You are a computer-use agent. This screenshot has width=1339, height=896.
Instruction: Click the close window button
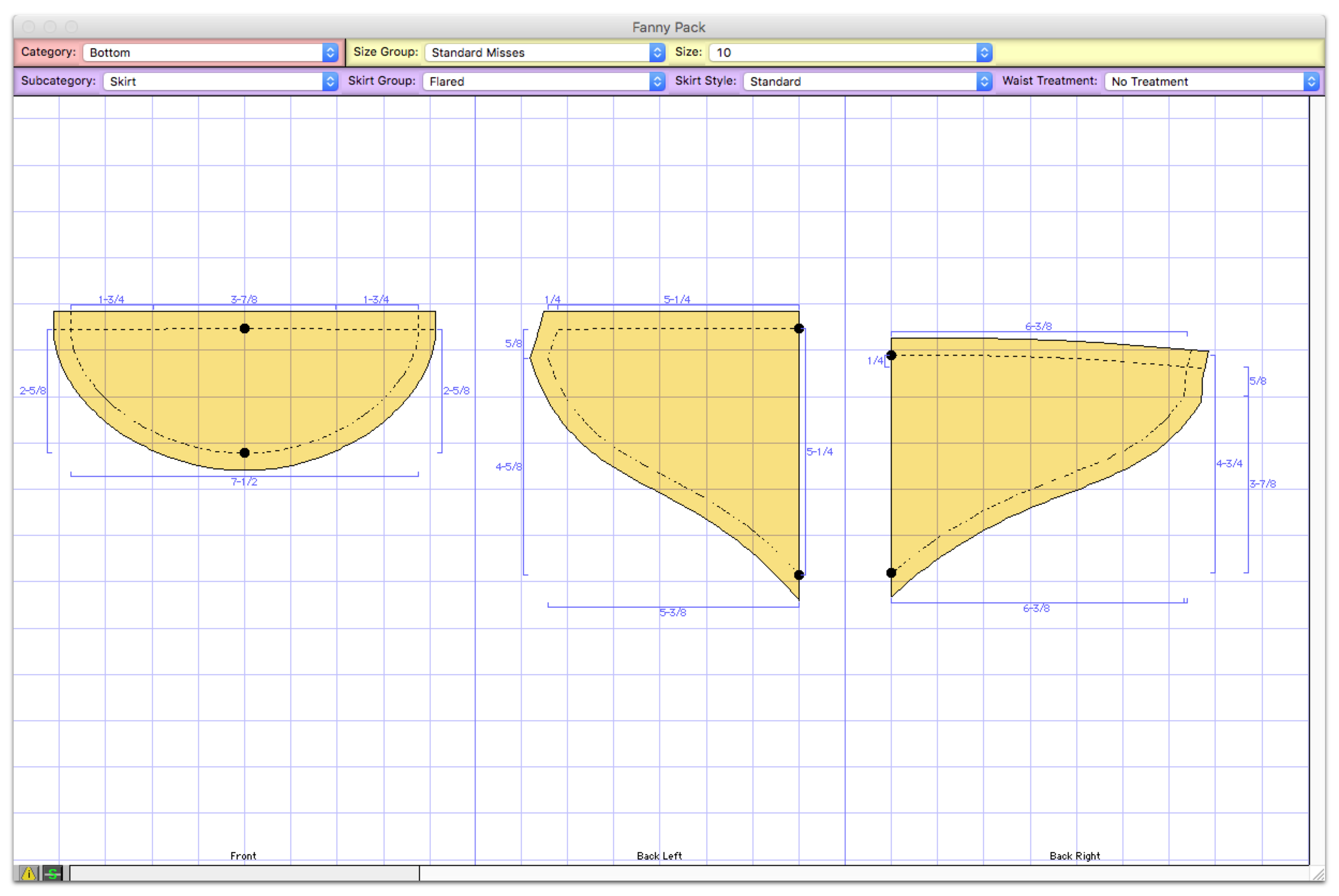click(29, 27)
